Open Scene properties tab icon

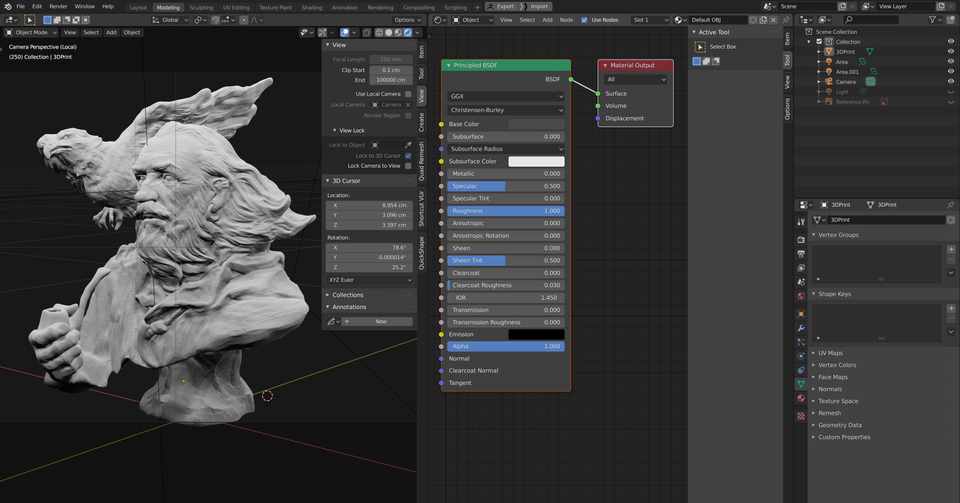(x=801, y=282)
